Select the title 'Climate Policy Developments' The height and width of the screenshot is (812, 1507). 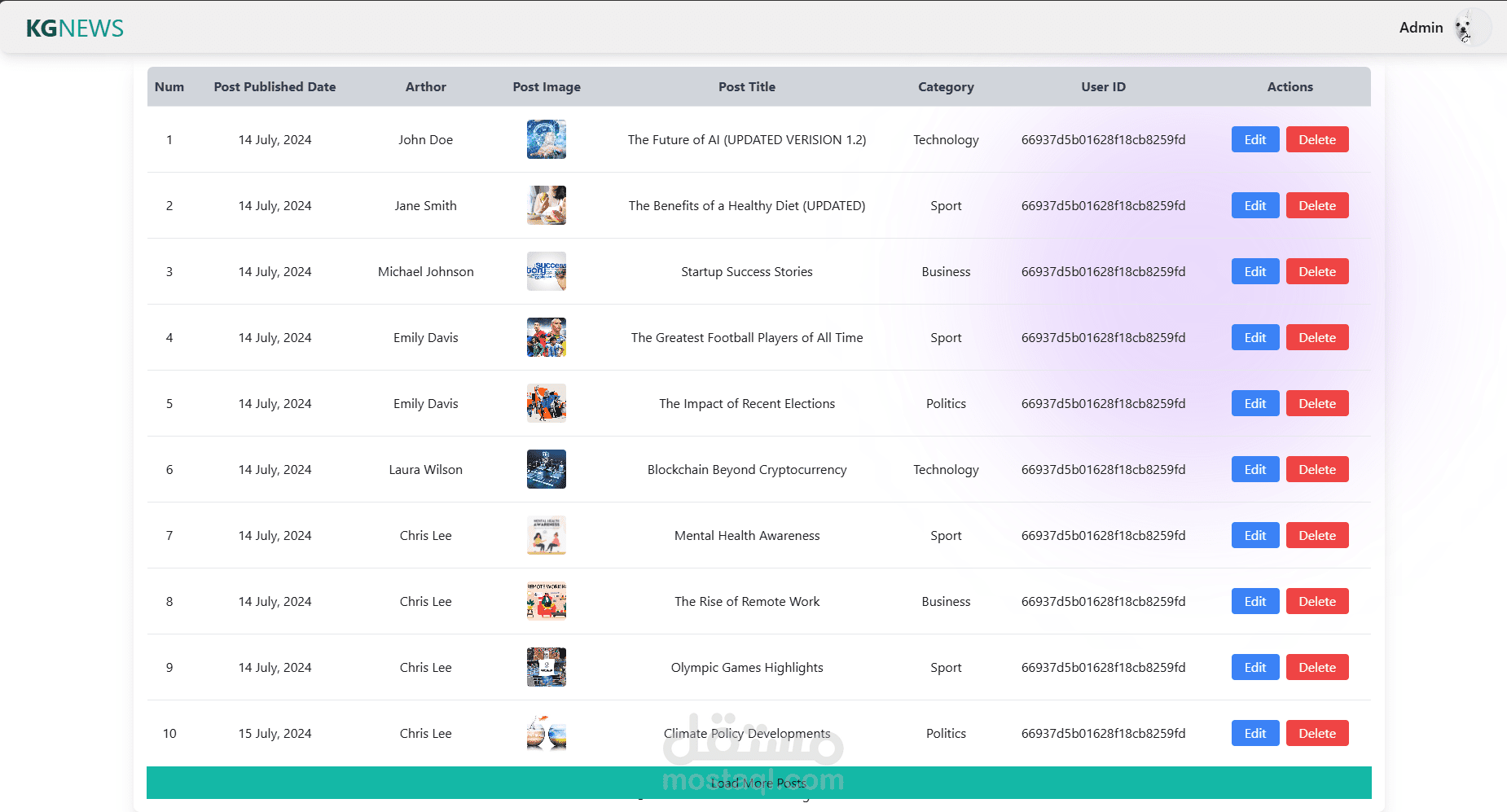coord(747,734)
